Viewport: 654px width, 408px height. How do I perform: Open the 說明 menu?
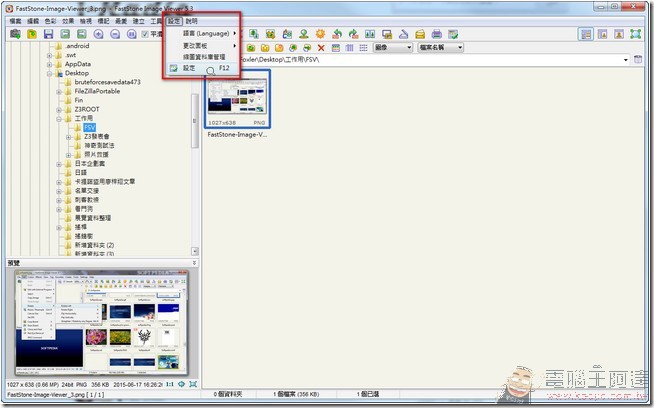tap(191, 21)
